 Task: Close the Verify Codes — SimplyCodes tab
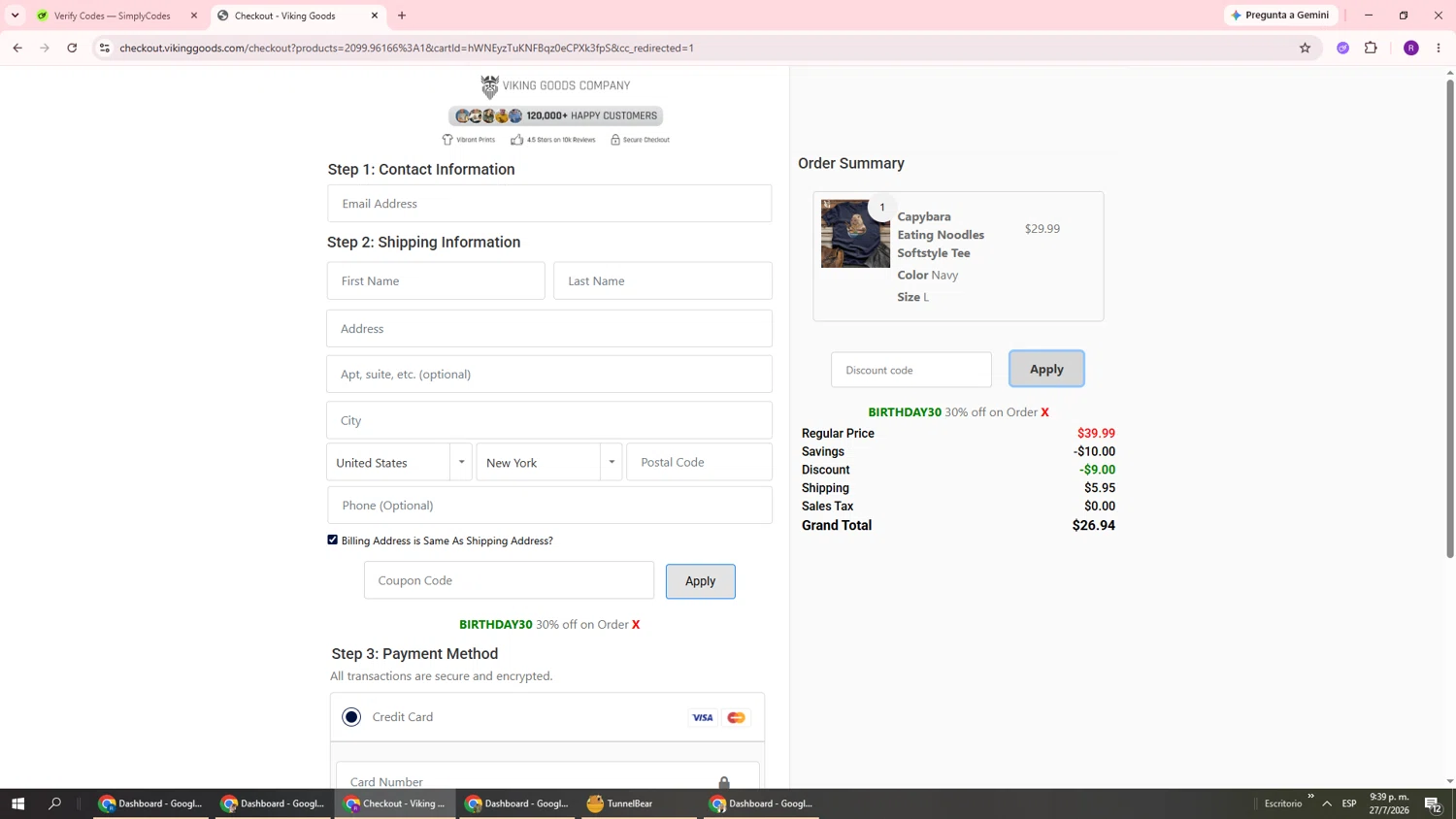coord(194,16)
